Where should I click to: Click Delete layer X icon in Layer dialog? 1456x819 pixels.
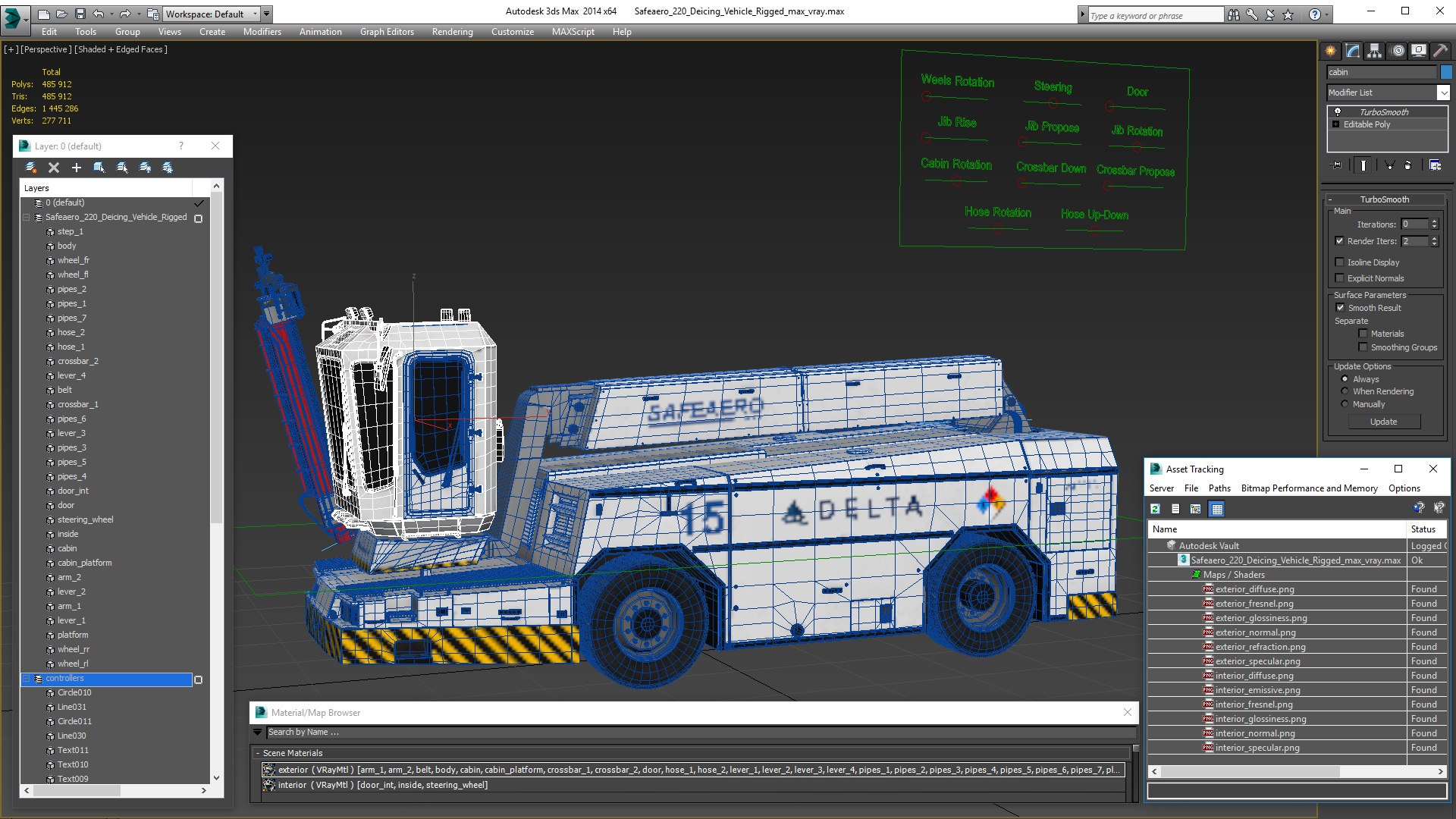click(x=53, y=168)
